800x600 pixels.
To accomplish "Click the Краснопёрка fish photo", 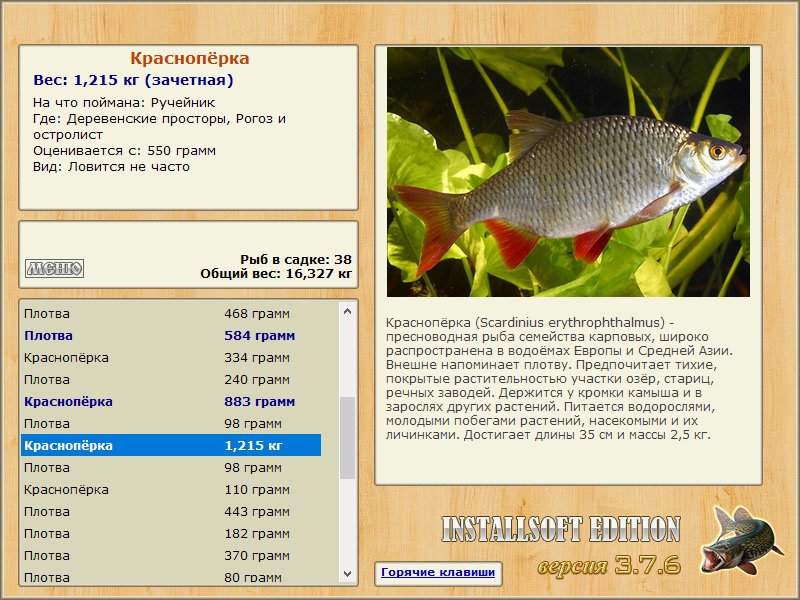I will (x=568, y=172).
